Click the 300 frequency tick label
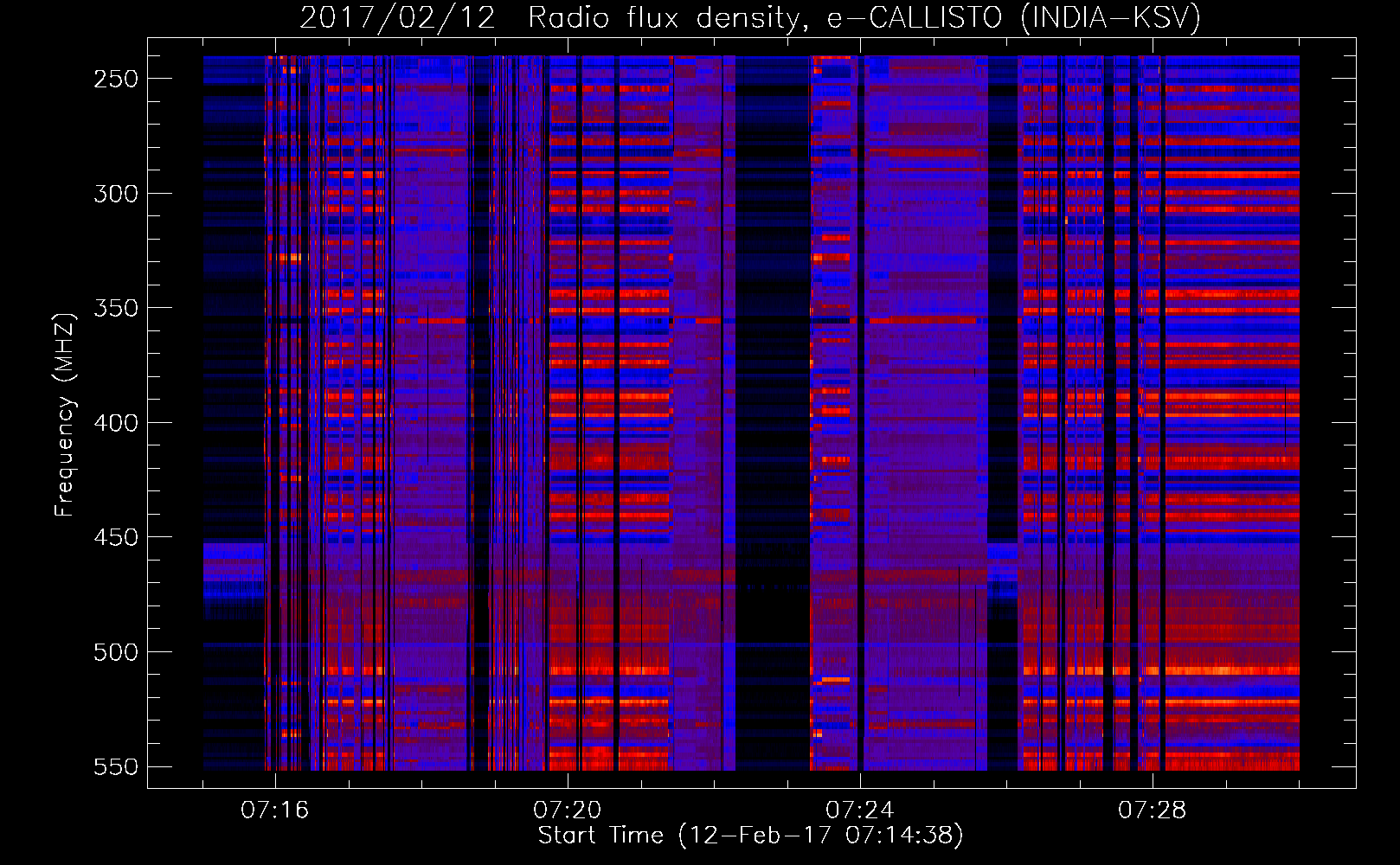1400x865 pixels. point(116,194)
